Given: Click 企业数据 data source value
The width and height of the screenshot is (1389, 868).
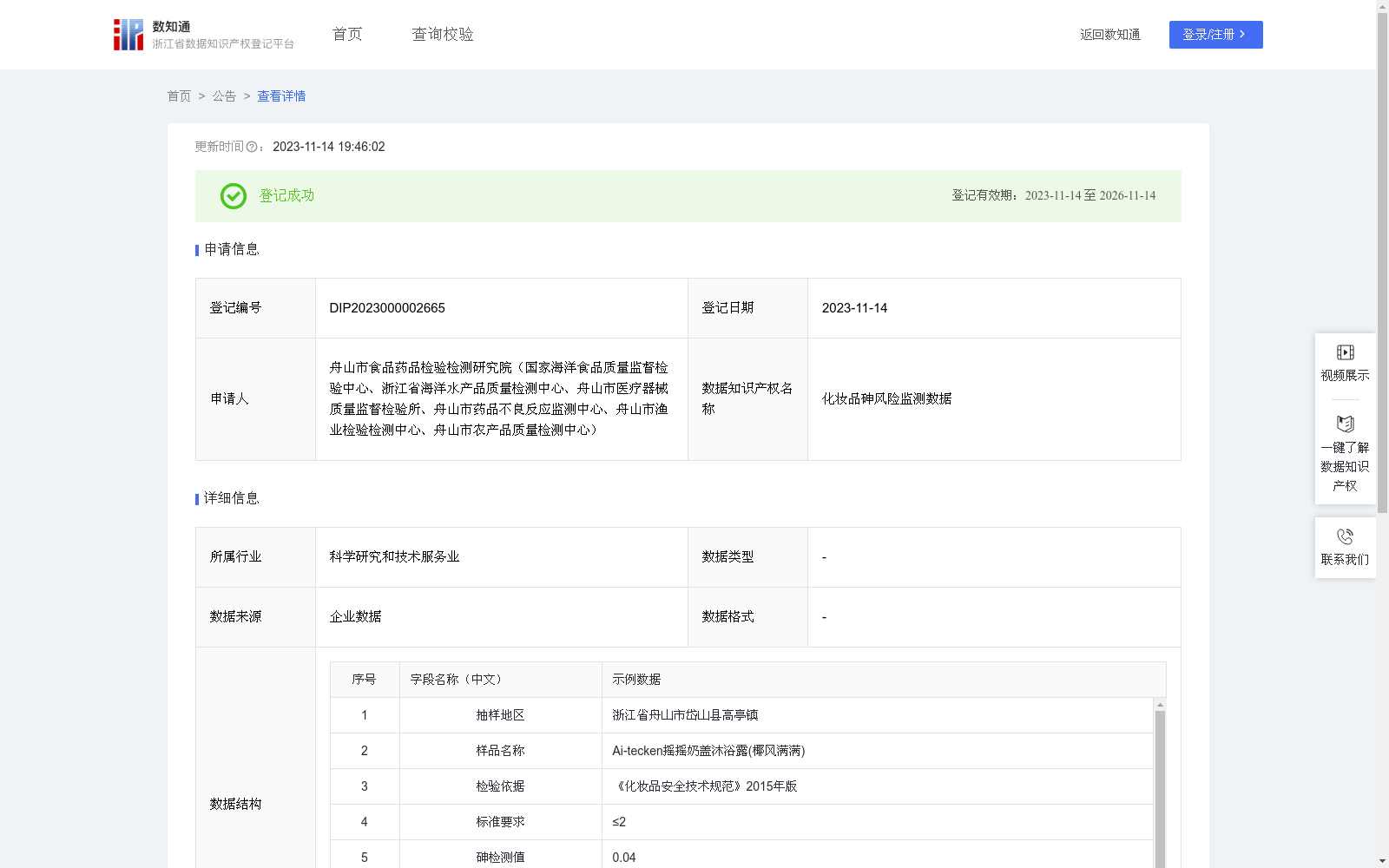Looking at the screenshot, I should [x=355, y=617].
